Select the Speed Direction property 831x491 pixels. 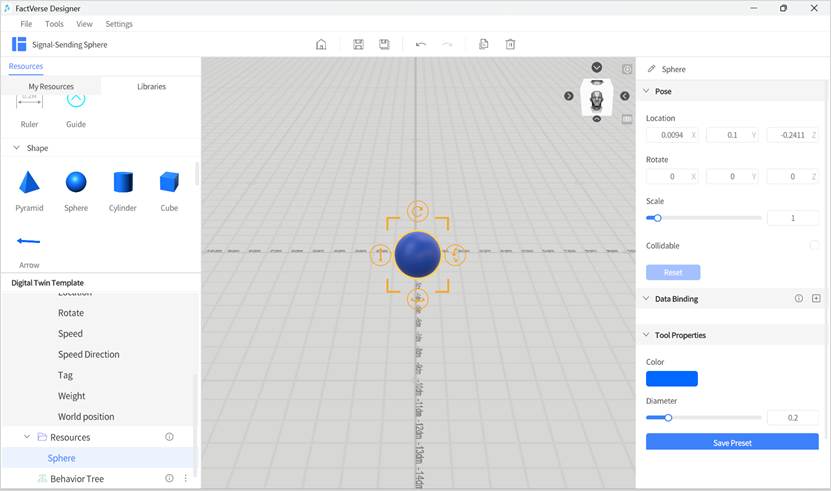[89, 354]
